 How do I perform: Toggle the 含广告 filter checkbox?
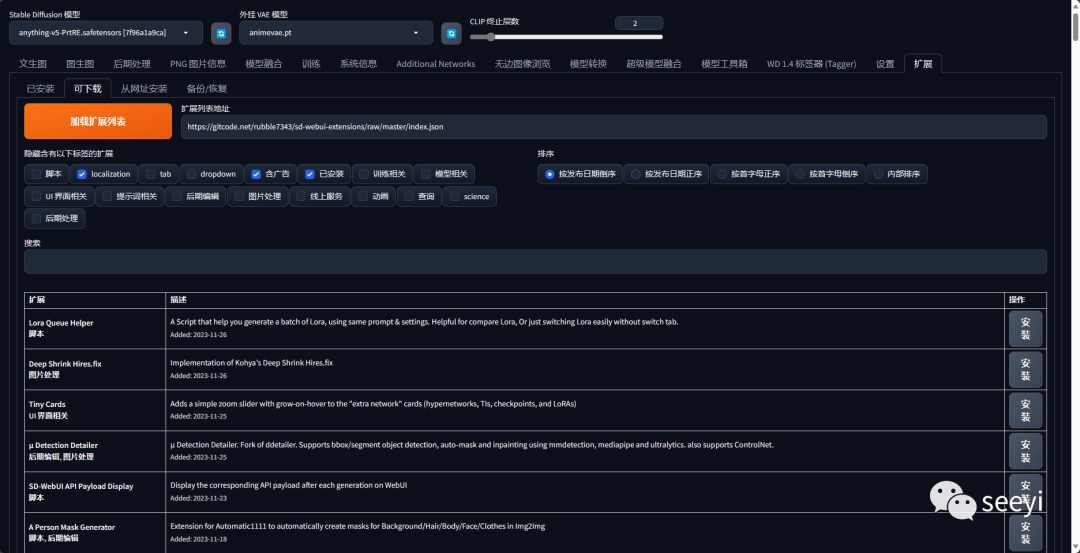[x=257, y=174]
